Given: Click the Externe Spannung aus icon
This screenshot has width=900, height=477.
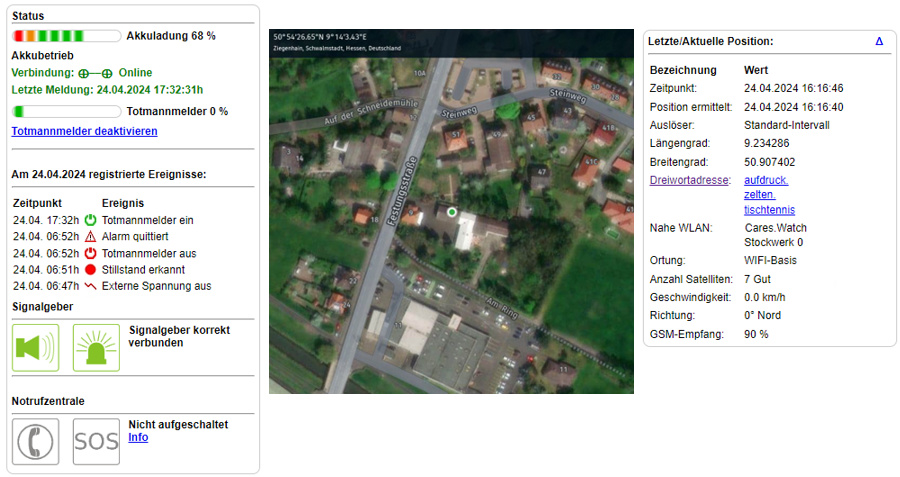Looking at the screenshot, I should pos(90,286).
